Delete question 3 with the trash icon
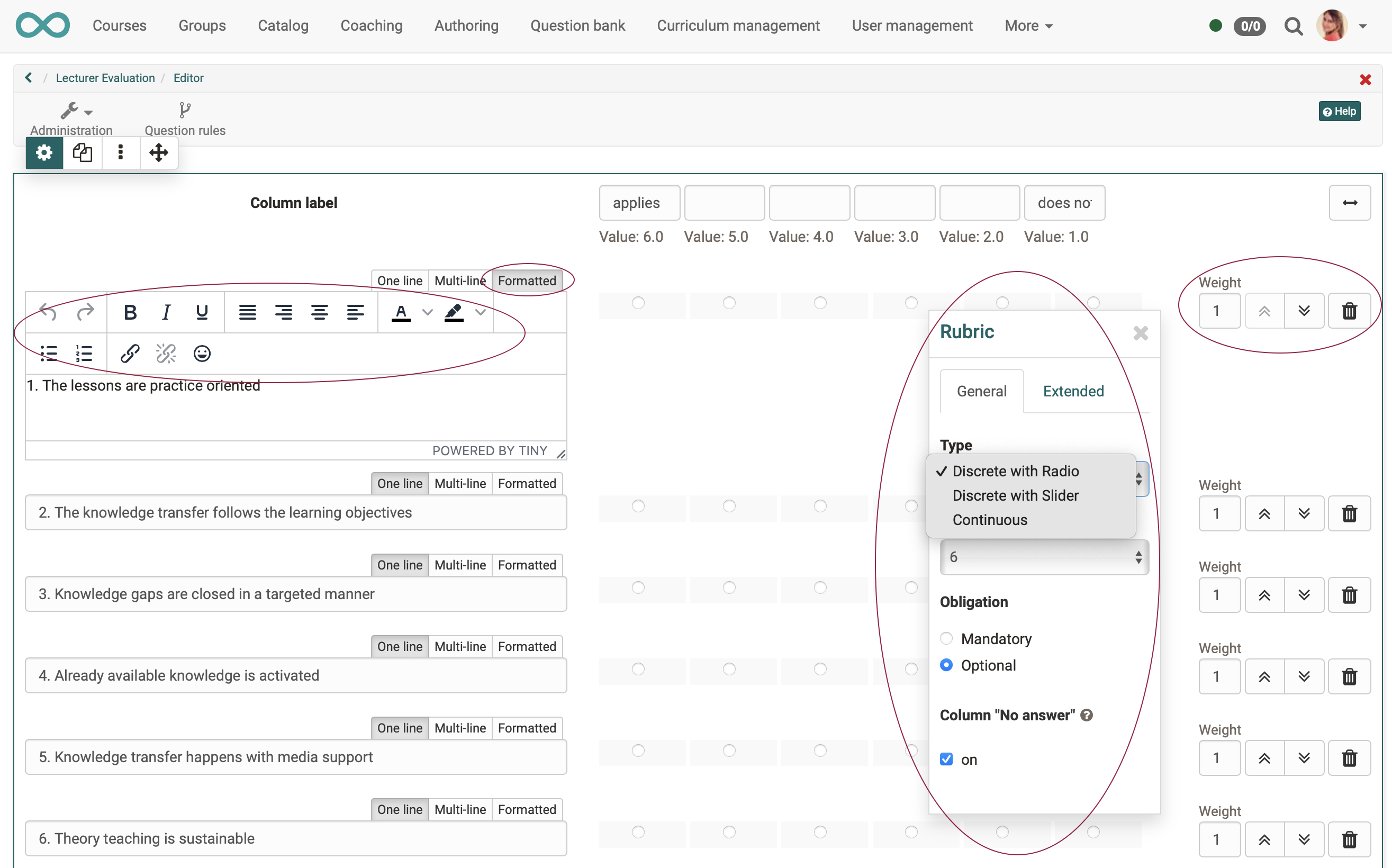Viewport: 1392px width, 868px height. tap(1349, 595)
